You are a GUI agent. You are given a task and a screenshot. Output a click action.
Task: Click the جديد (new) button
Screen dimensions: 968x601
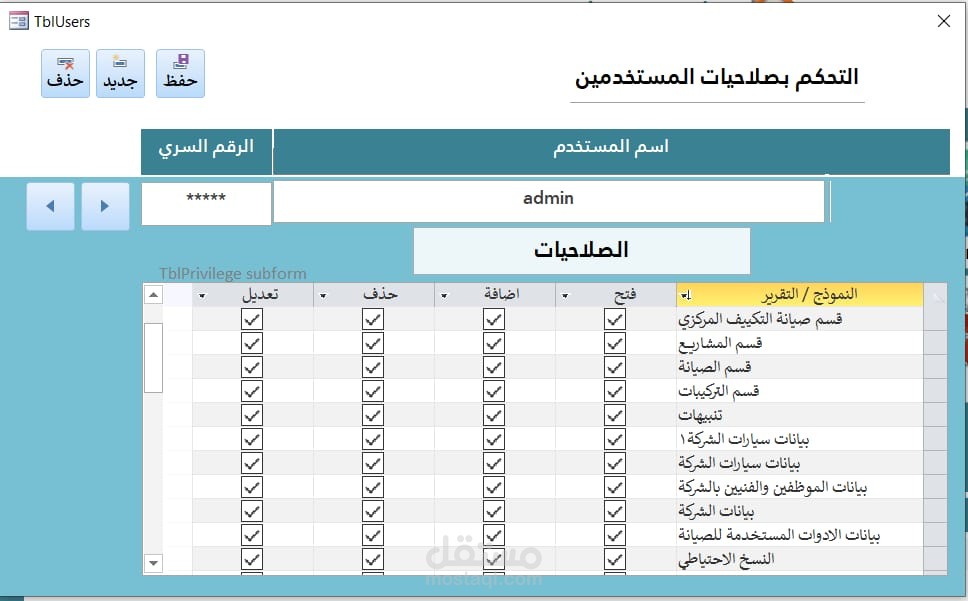point(120,73)
